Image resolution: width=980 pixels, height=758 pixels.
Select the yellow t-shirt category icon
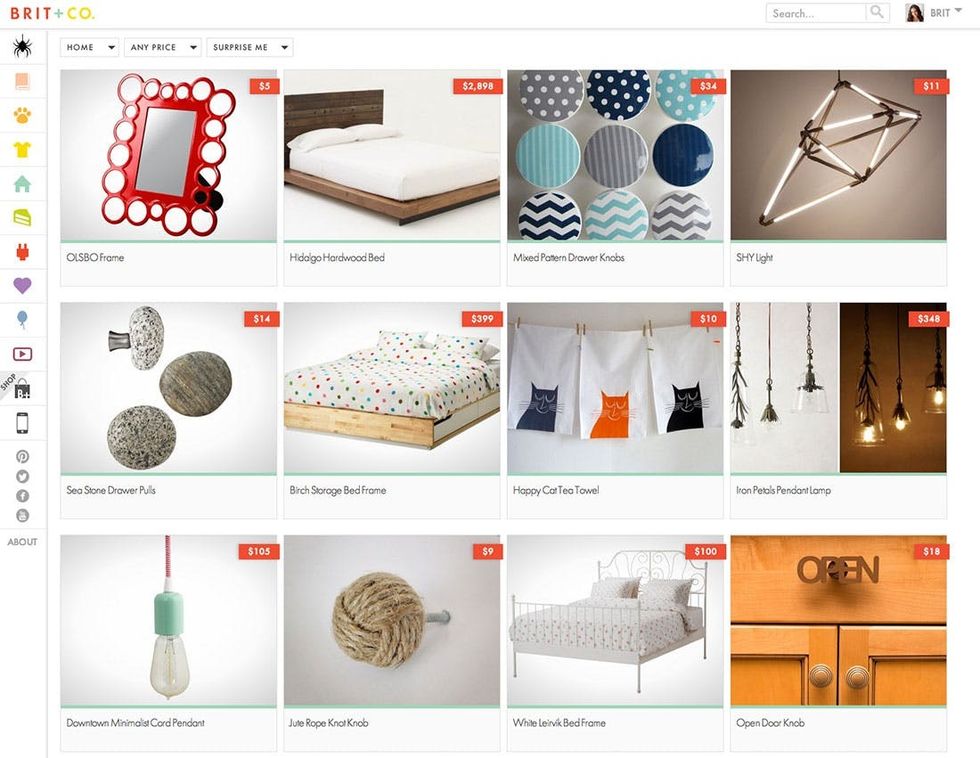(x=22, y=149)
